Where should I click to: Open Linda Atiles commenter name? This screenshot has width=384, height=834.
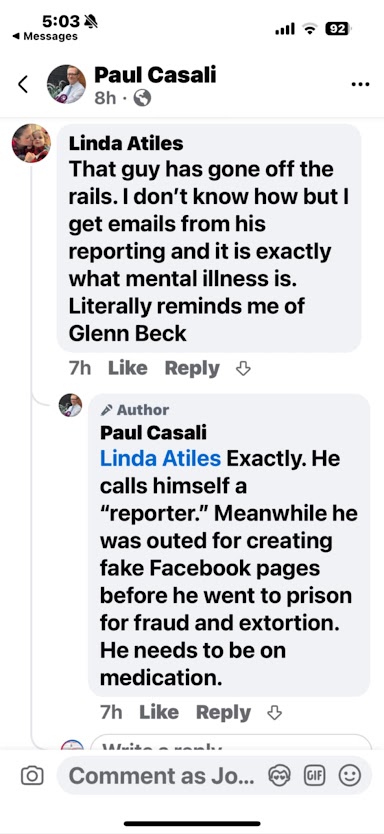pos(126,143)
